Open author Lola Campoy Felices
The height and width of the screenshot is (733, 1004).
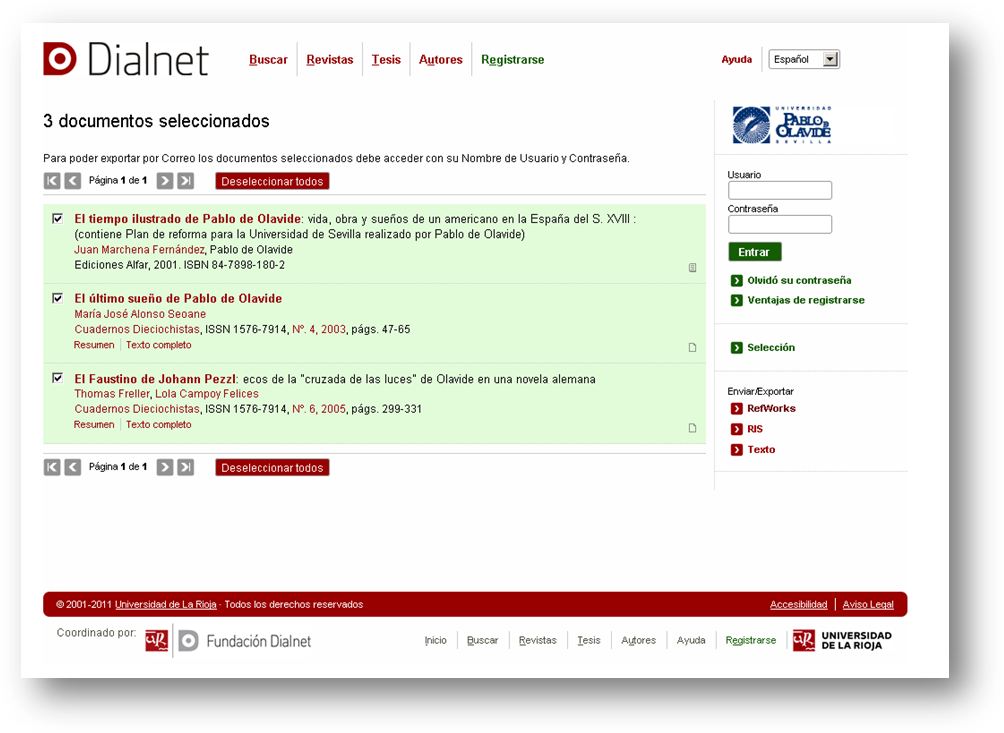207,394
